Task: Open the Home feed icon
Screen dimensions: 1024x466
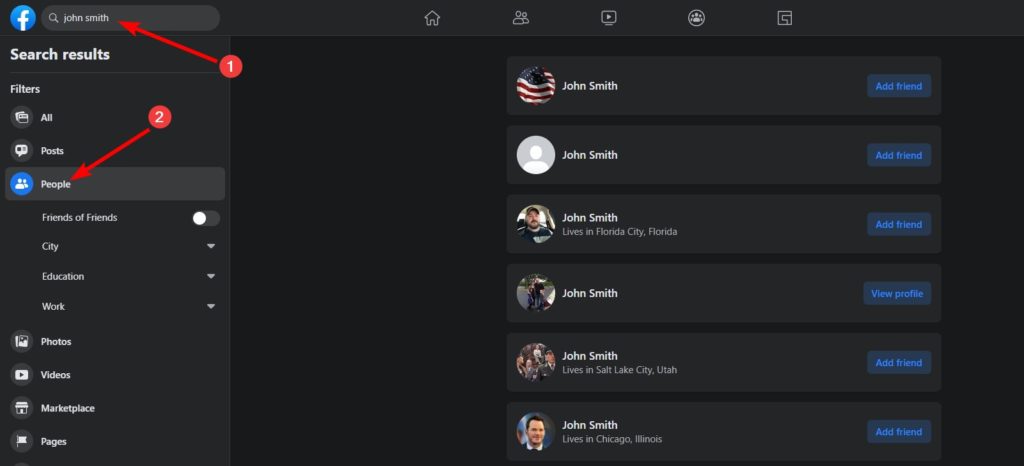Action: (432, 18)
